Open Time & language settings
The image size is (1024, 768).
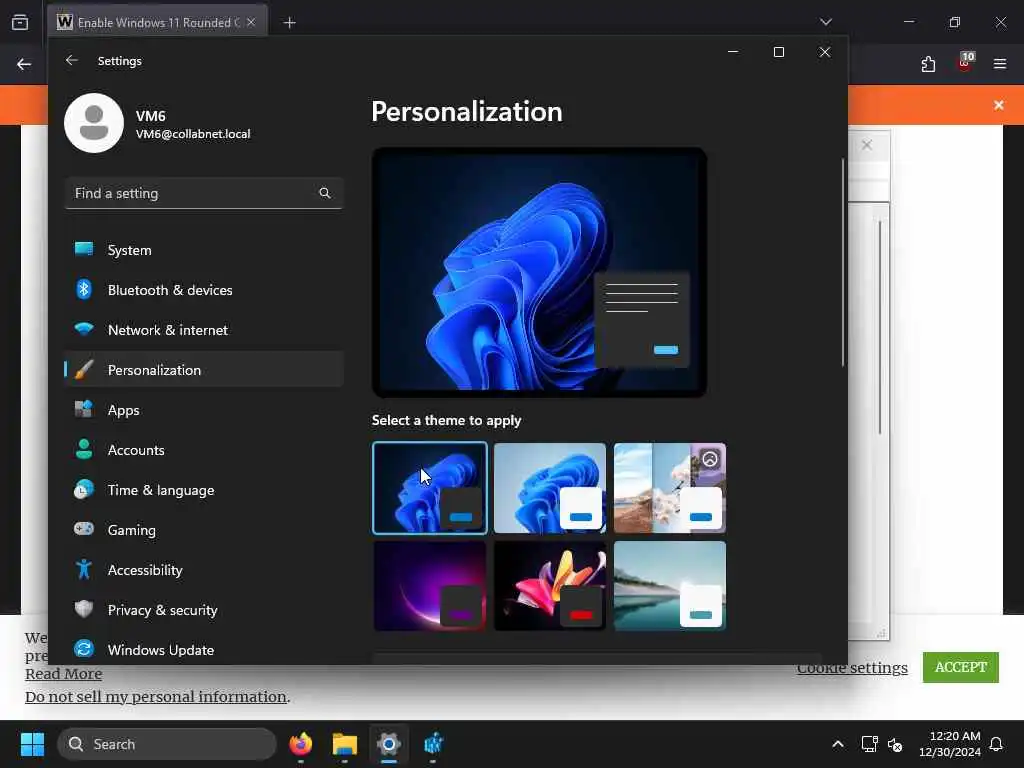pyautogui.click(x=204, y=490)
